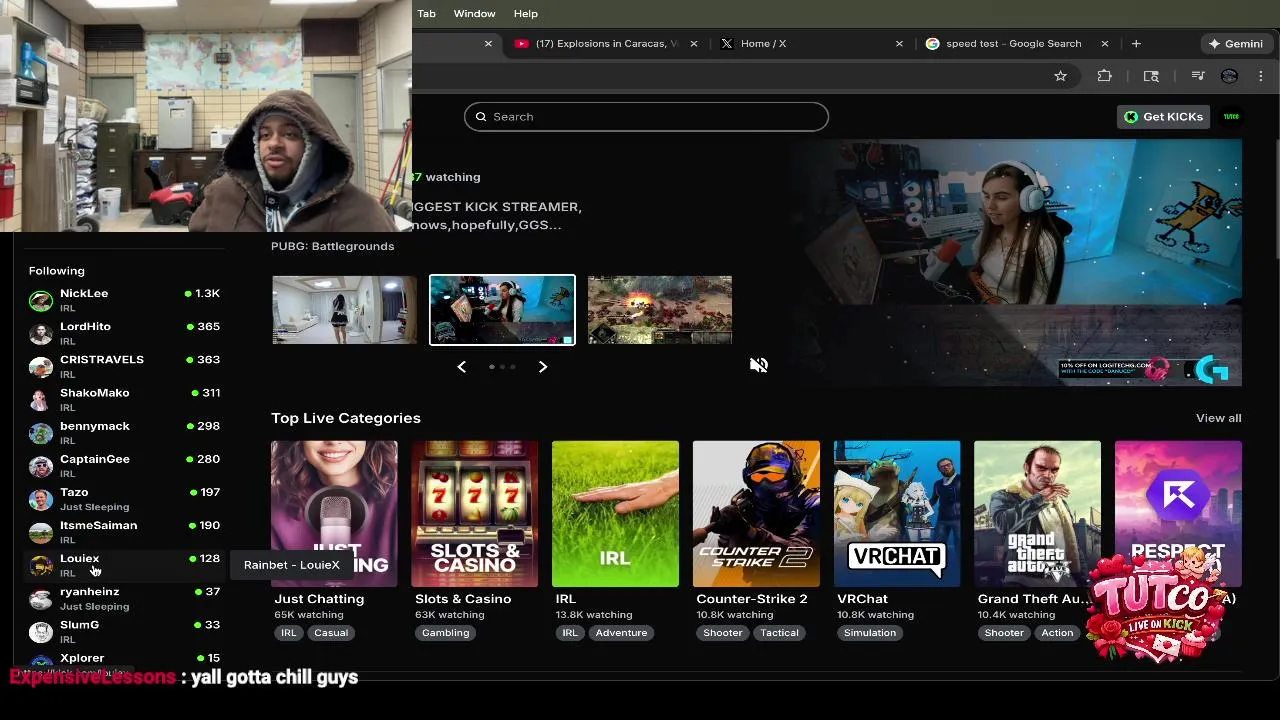Open the Gemini button

coord(1236,44)
